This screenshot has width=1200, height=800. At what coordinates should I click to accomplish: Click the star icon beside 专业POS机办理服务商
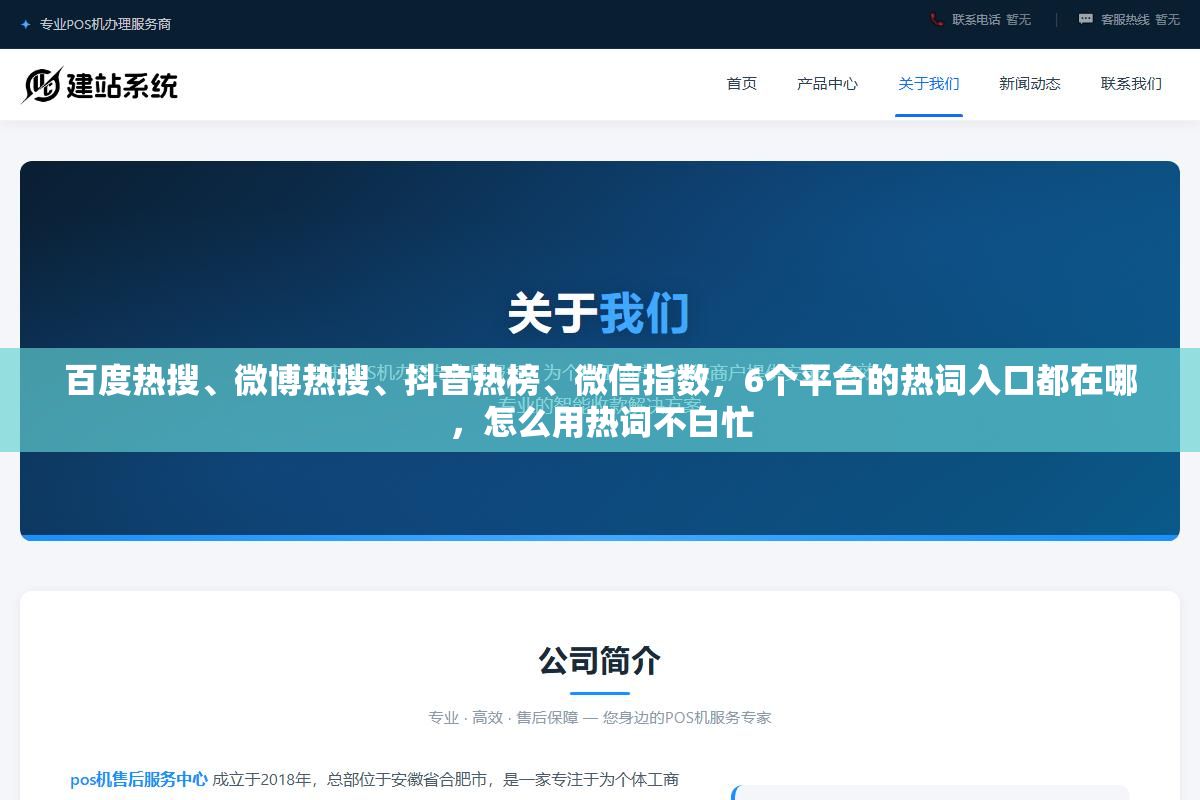[25, 24]
